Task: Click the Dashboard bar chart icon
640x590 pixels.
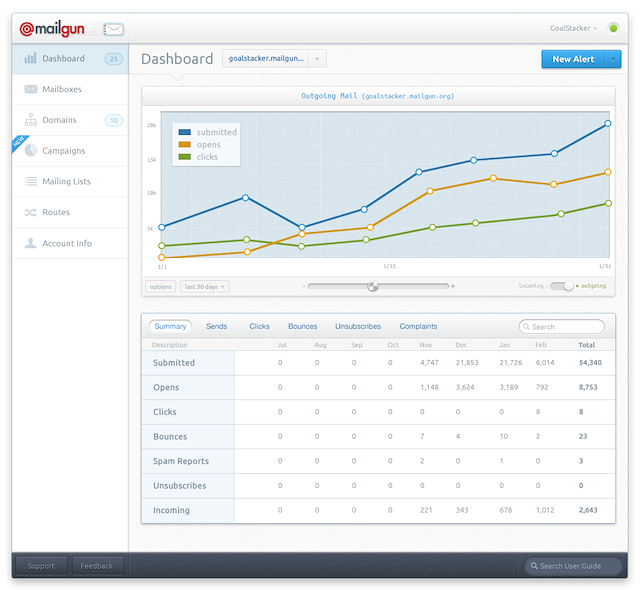Action: point(30,58)
